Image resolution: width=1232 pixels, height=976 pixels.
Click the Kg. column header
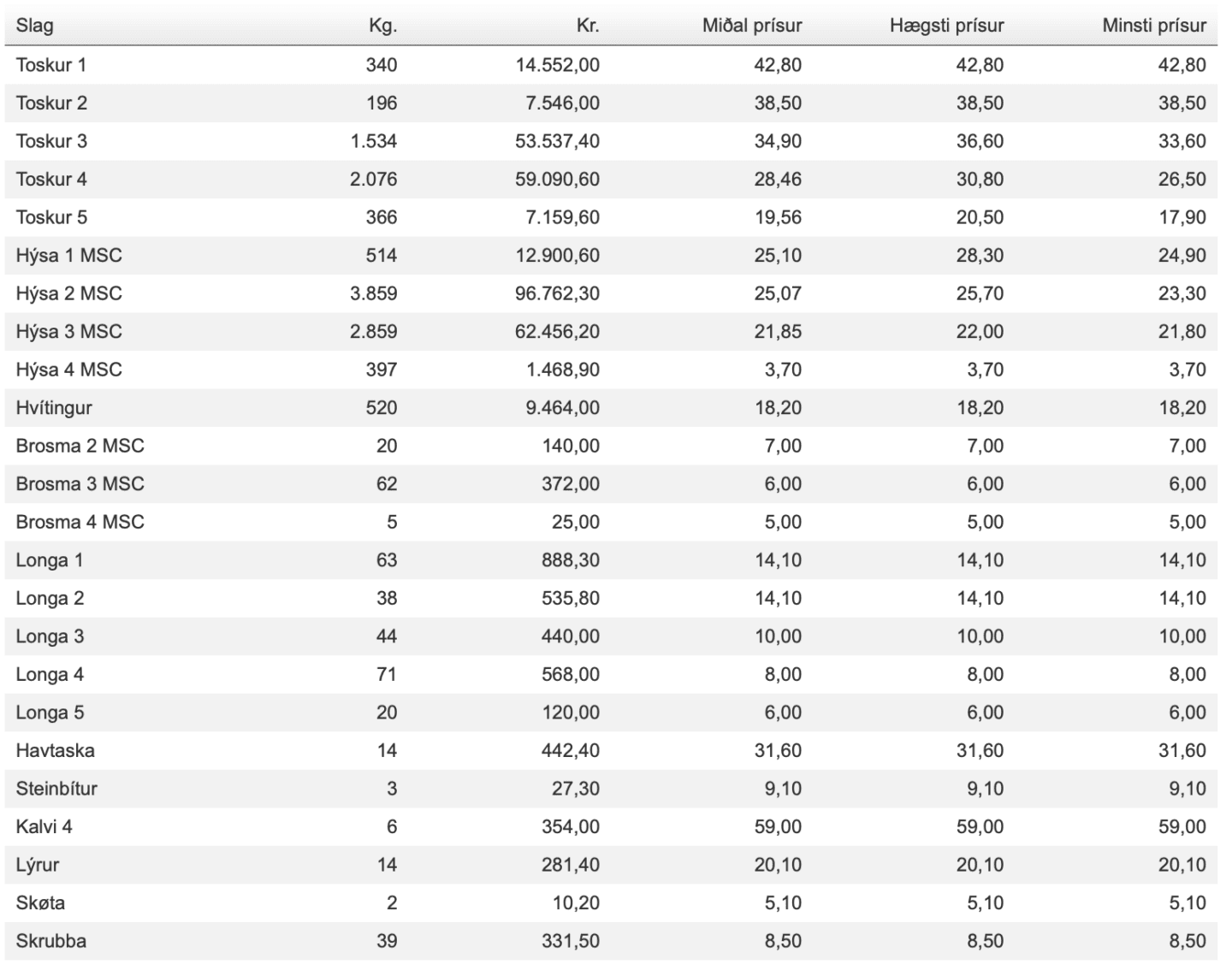pyautogui.click(x=382, y=26)
